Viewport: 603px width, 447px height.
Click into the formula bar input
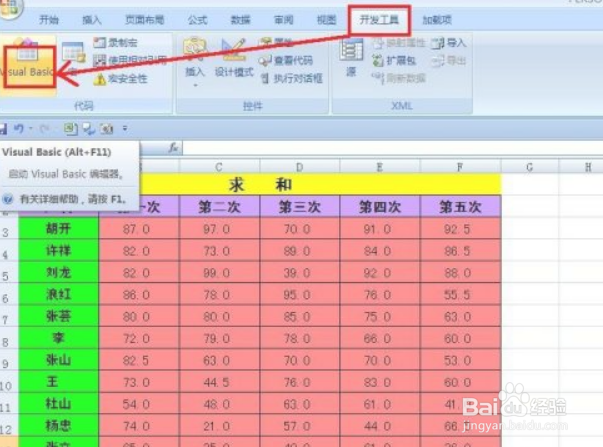(392, 148)
